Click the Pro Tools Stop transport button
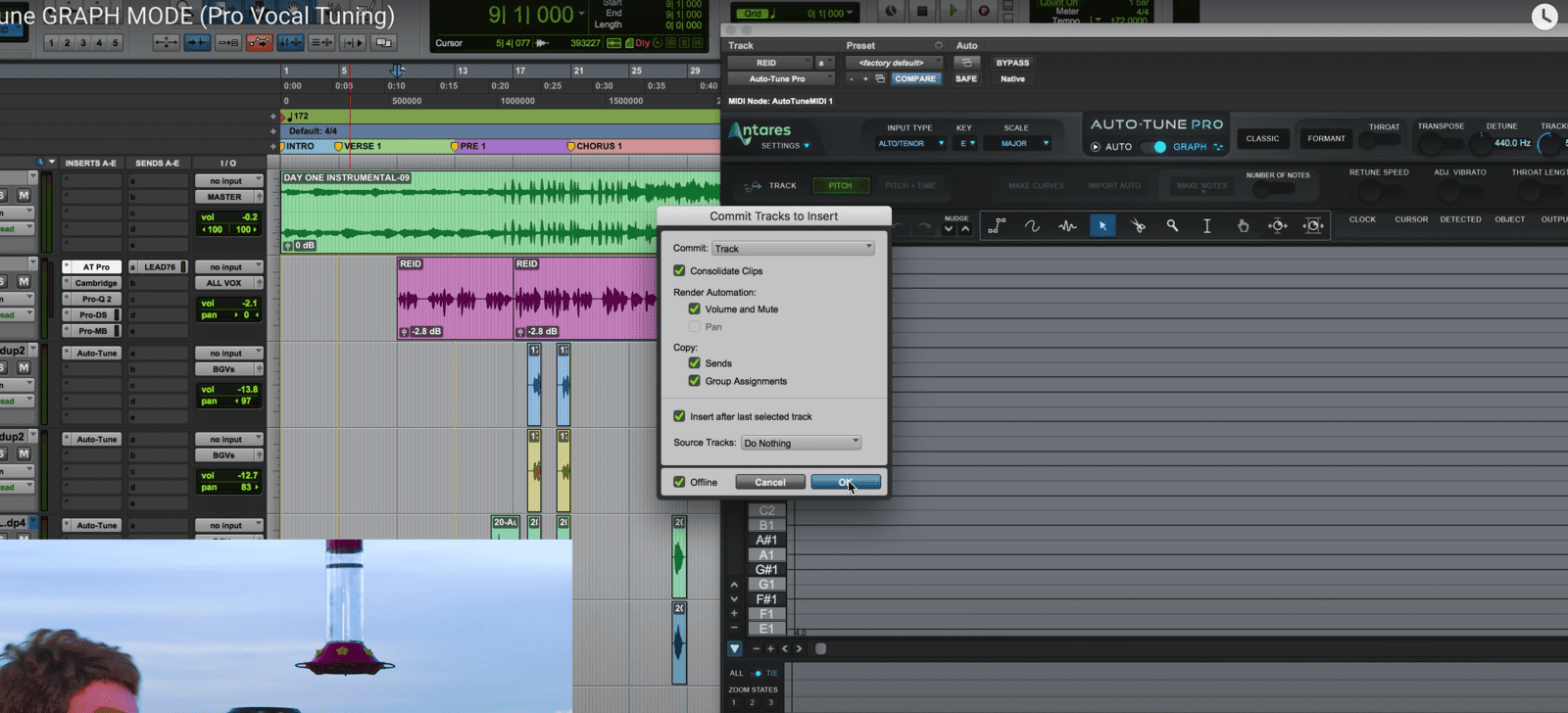This screenshot has width=1568, height=713. (x=921, y=11)
